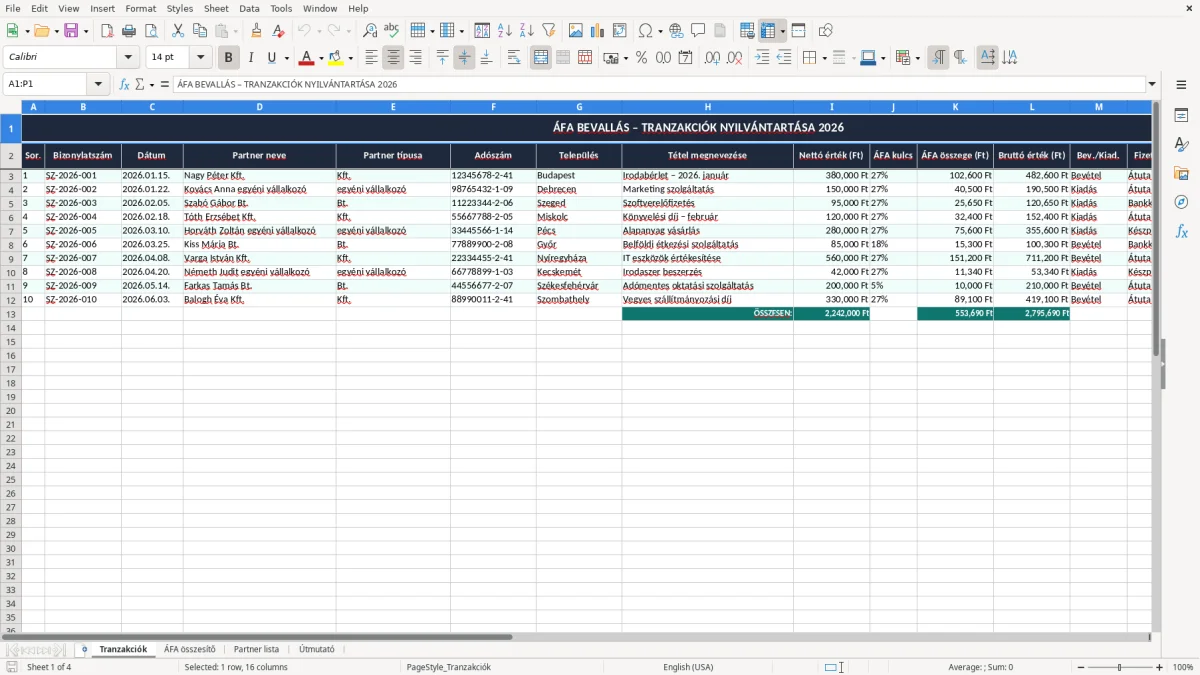Open the sidebar Navigator panel
The image size is (1200, 675).
click(1181, 202)
